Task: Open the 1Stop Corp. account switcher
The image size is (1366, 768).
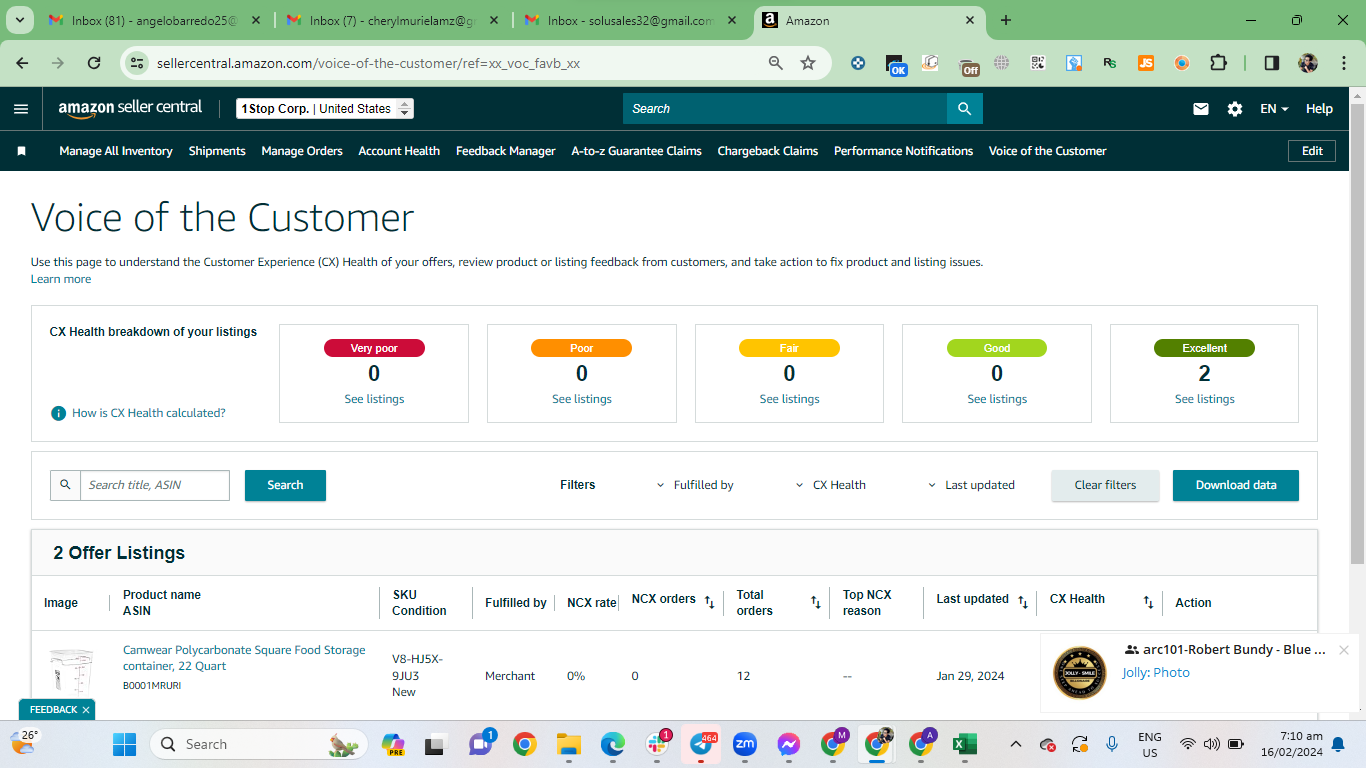Action: coord(325,109)
